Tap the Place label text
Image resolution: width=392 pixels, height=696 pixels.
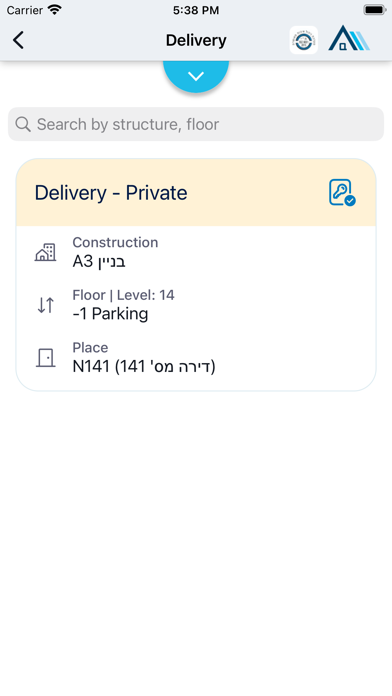tap(90, 348)
